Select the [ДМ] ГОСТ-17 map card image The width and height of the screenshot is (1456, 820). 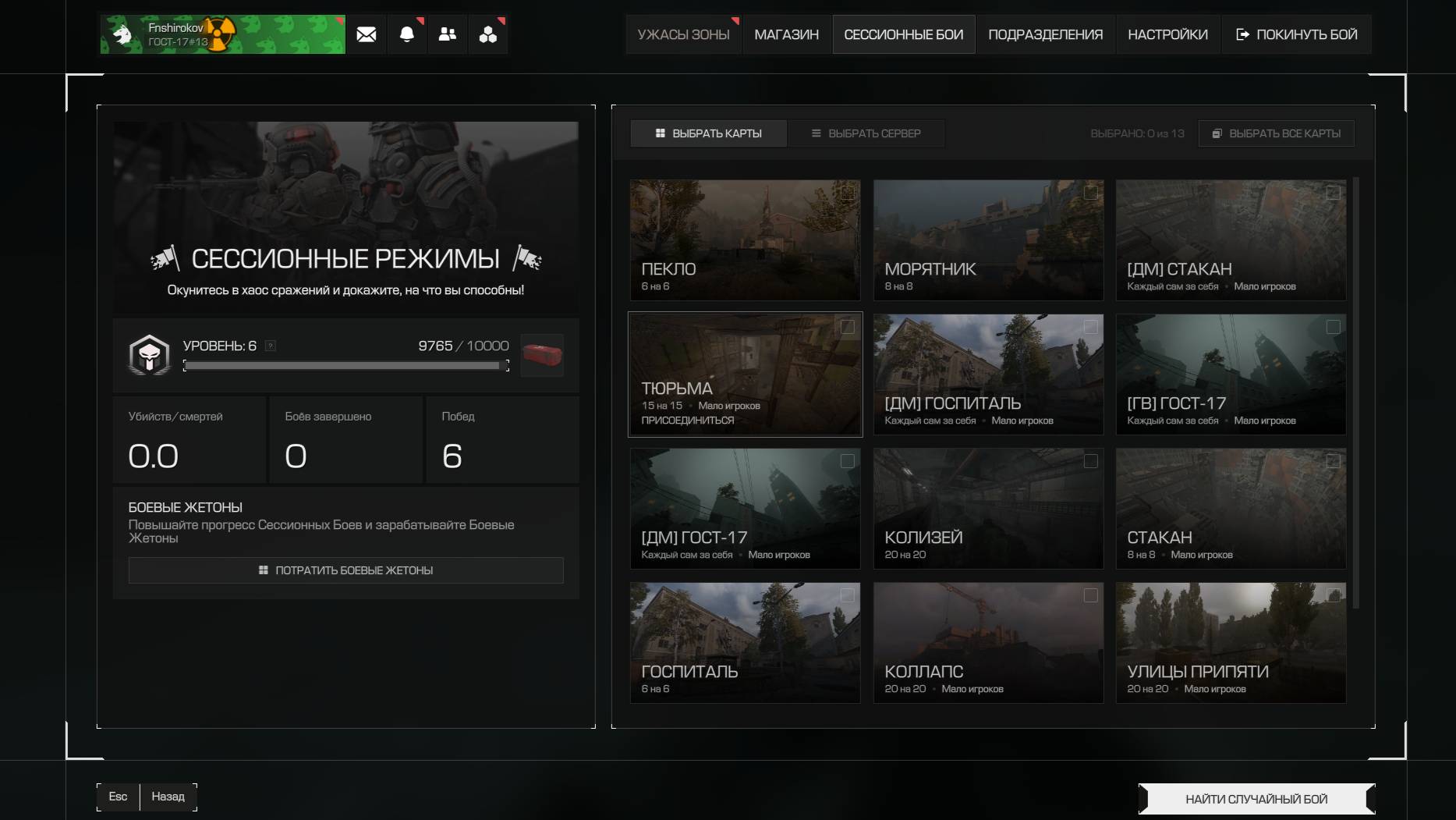tap(745, 509)
